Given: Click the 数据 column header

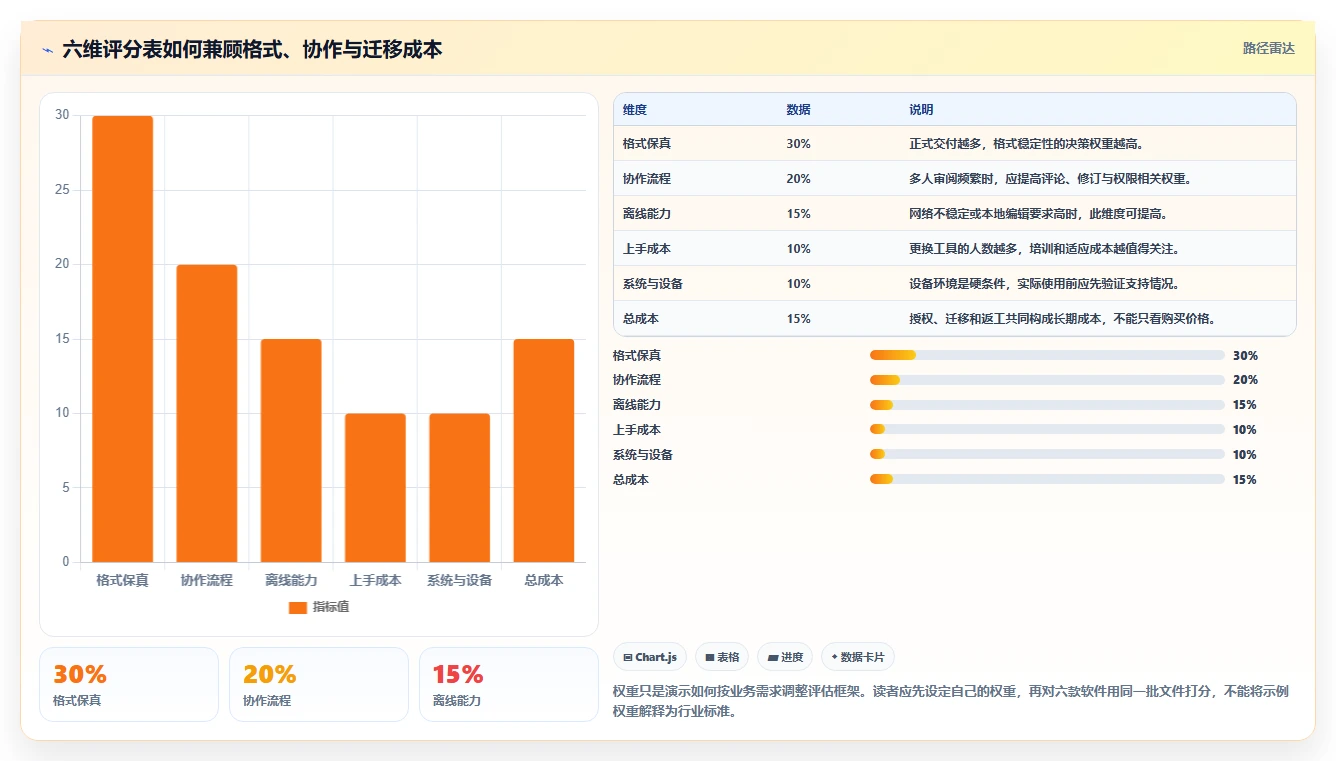Looking at the screenshot, I should [x=799, y=110].
